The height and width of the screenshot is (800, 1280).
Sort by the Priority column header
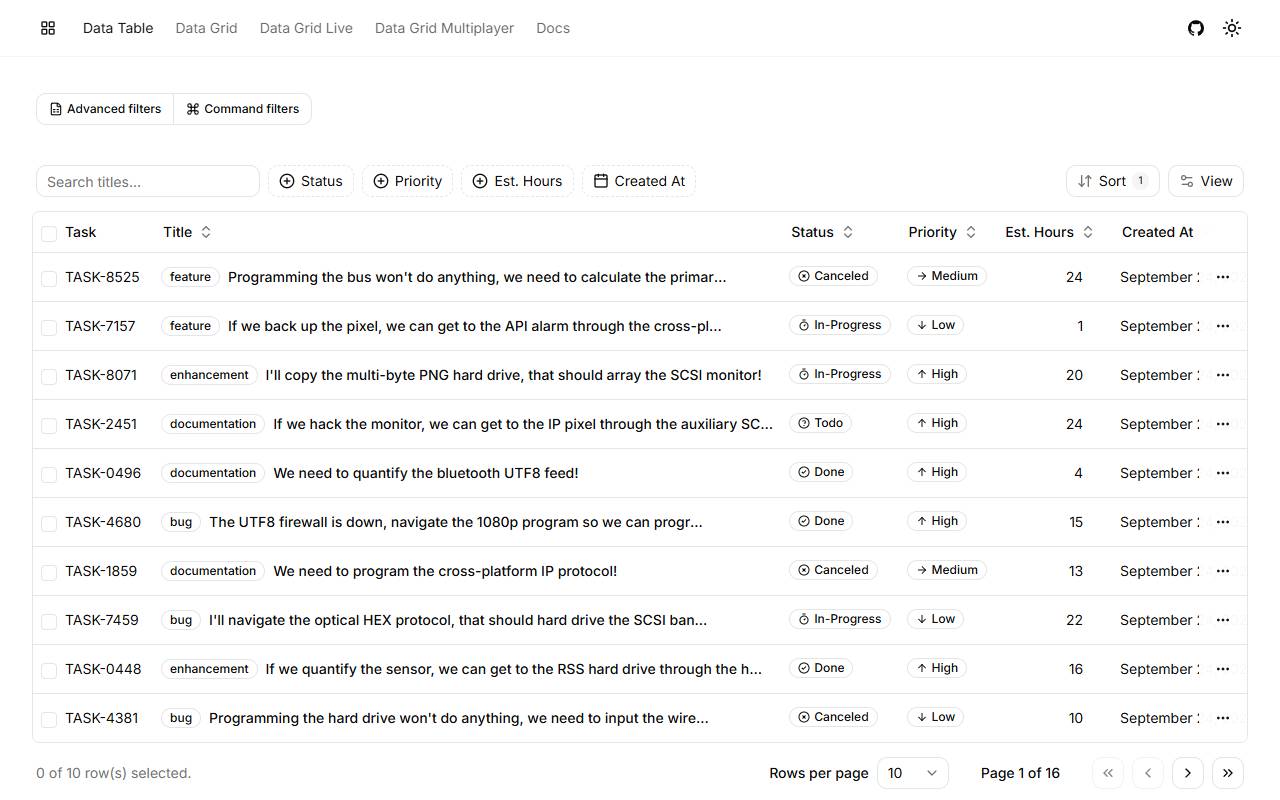pyautogui.click(x=942, y=232)
